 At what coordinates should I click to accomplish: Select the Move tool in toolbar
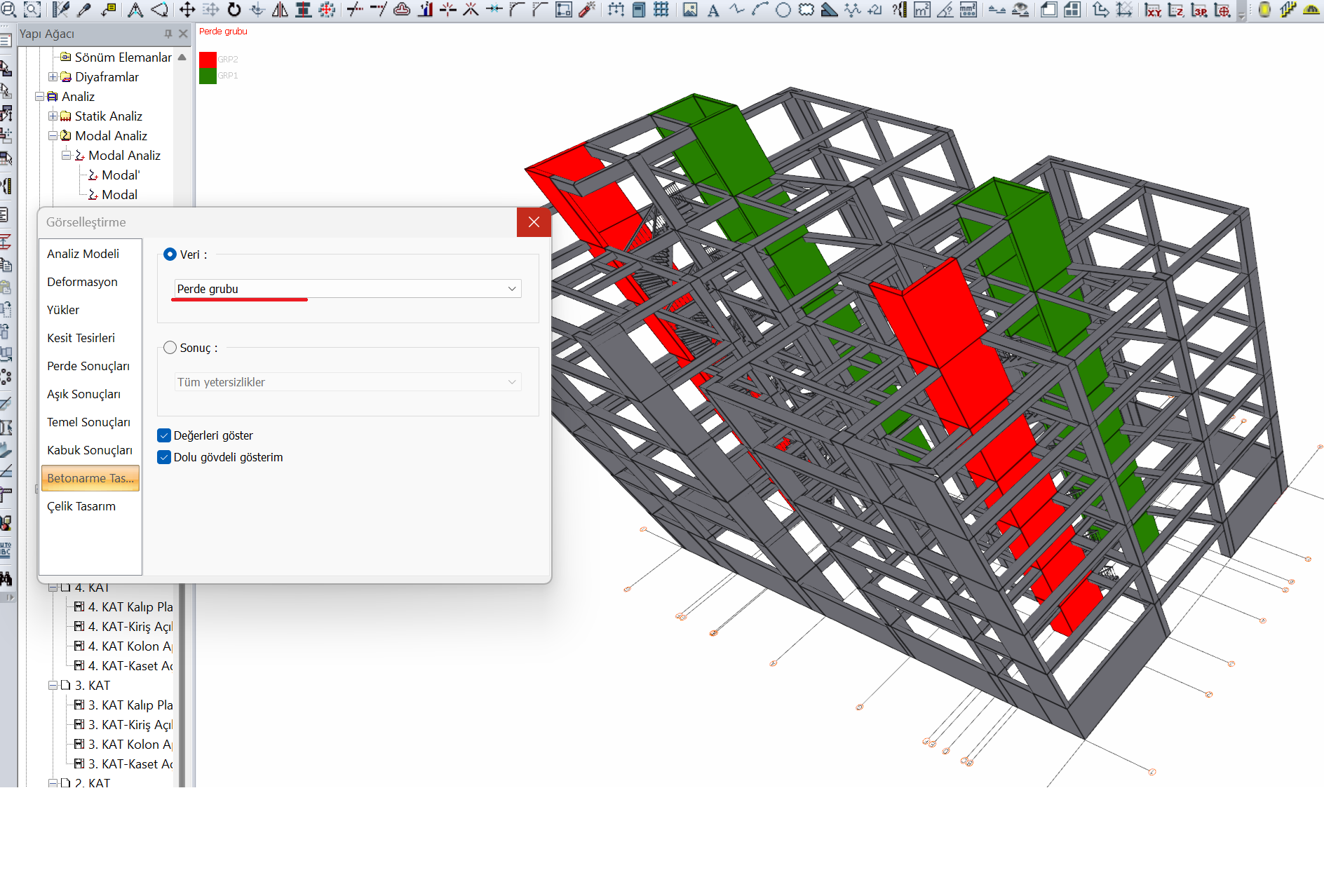click(187, 10)
